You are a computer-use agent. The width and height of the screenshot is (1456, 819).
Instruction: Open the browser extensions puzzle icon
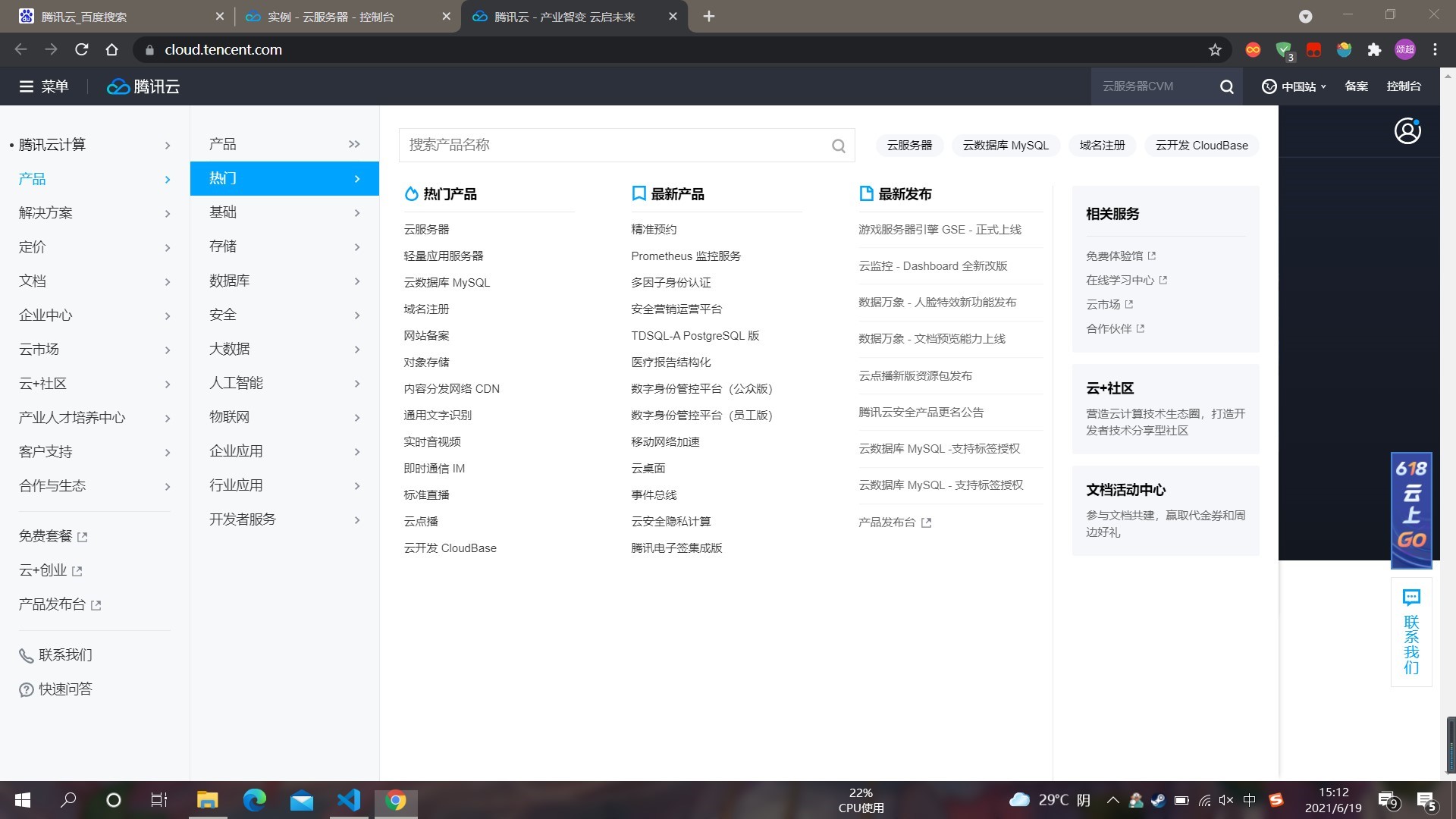[1374, 50]
